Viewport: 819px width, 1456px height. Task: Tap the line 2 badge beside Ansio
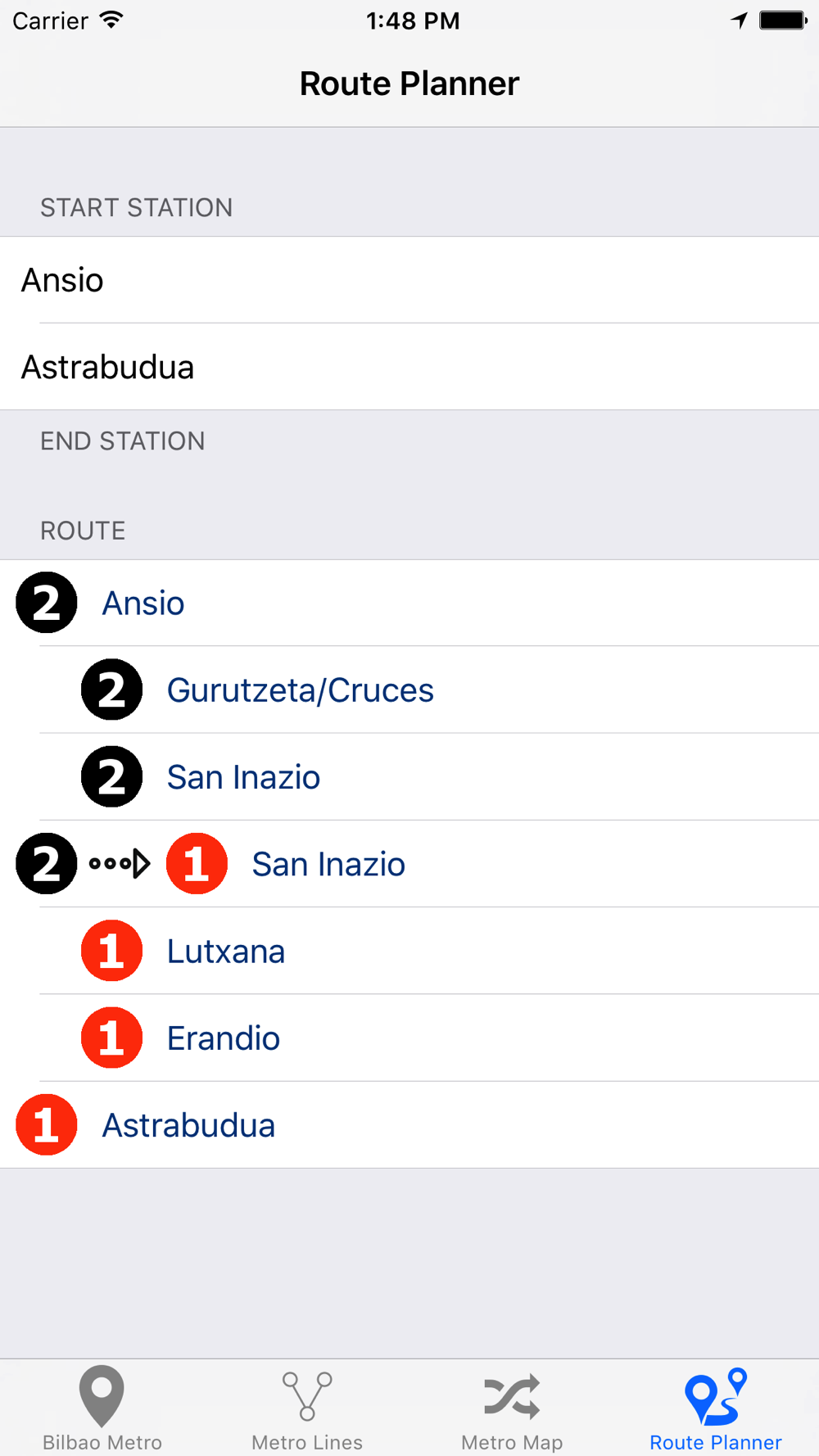pyautogui.click(x=47, y=603)
